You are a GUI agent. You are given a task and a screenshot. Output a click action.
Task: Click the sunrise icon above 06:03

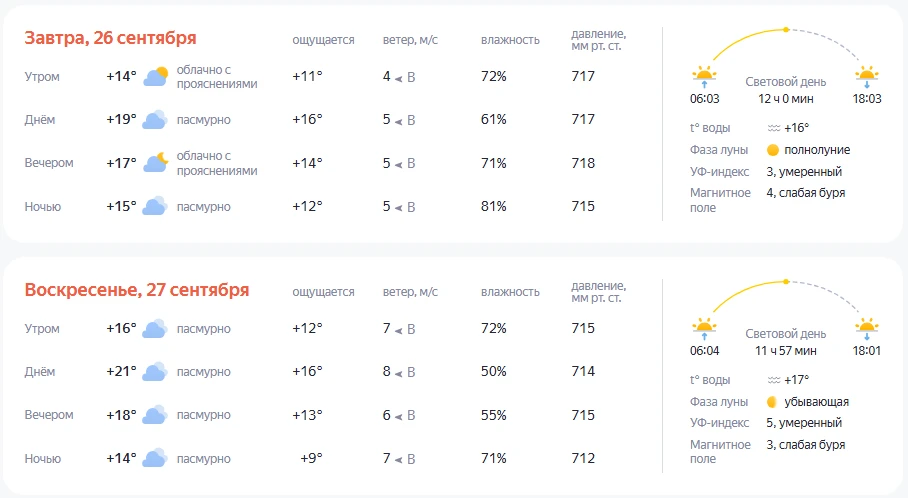[704, 77]
